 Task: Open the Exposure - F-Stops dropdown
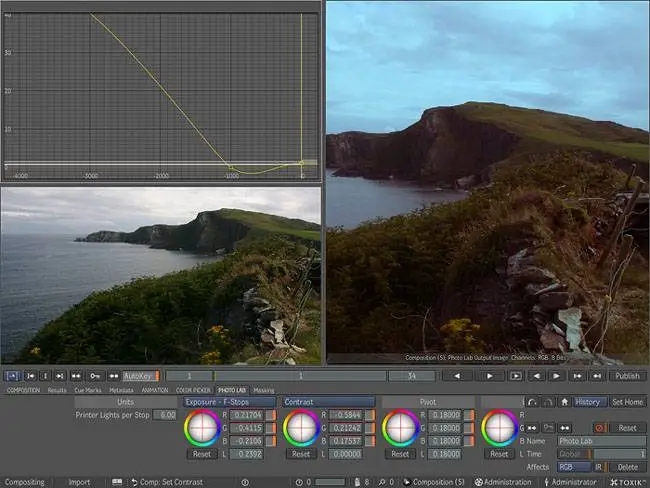coord(227,402)
